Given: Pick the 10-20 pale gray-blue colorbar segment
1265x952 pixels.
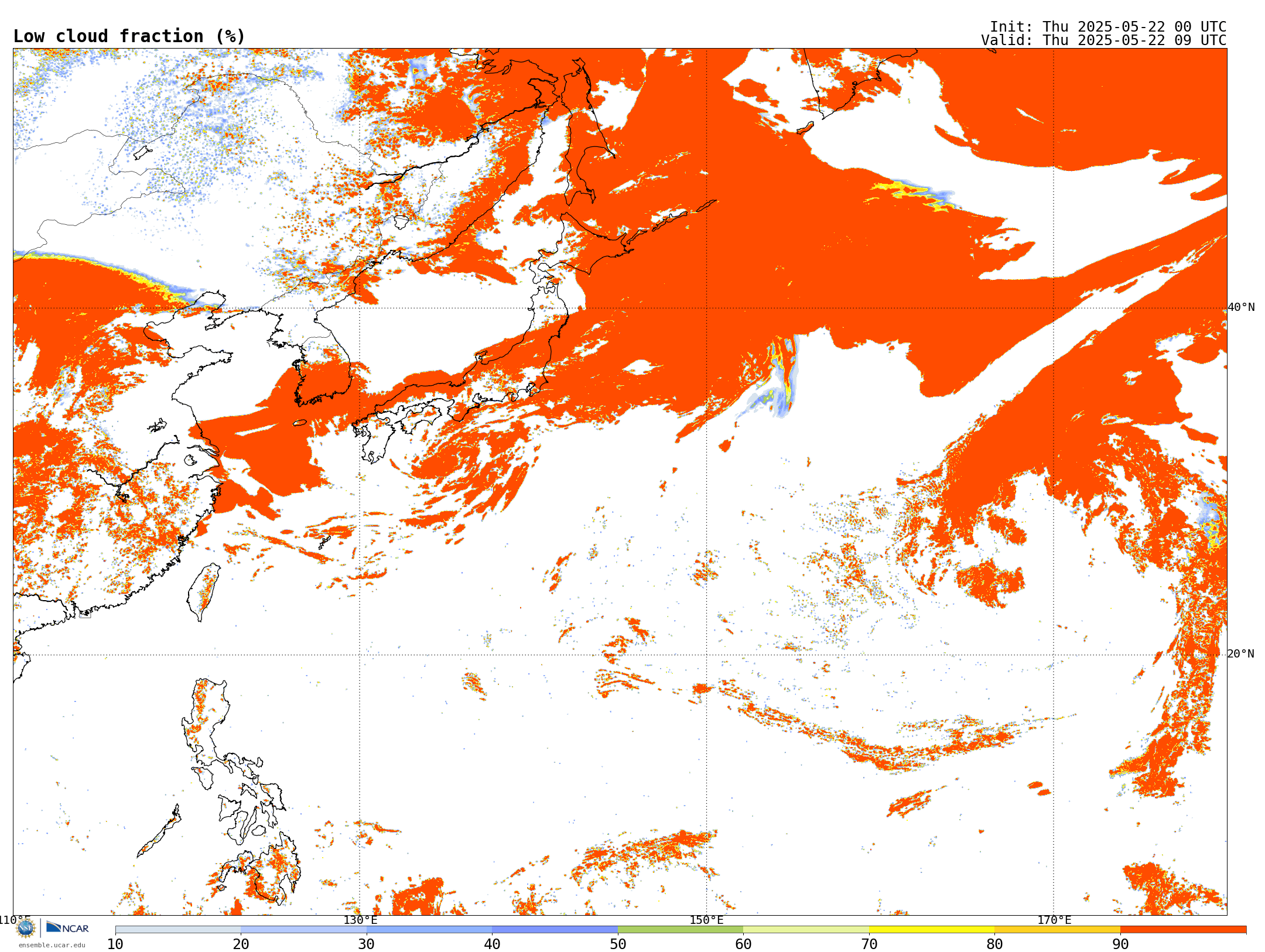Looking at the screenshot, I should pyautogui.click(x=178, y=930).
